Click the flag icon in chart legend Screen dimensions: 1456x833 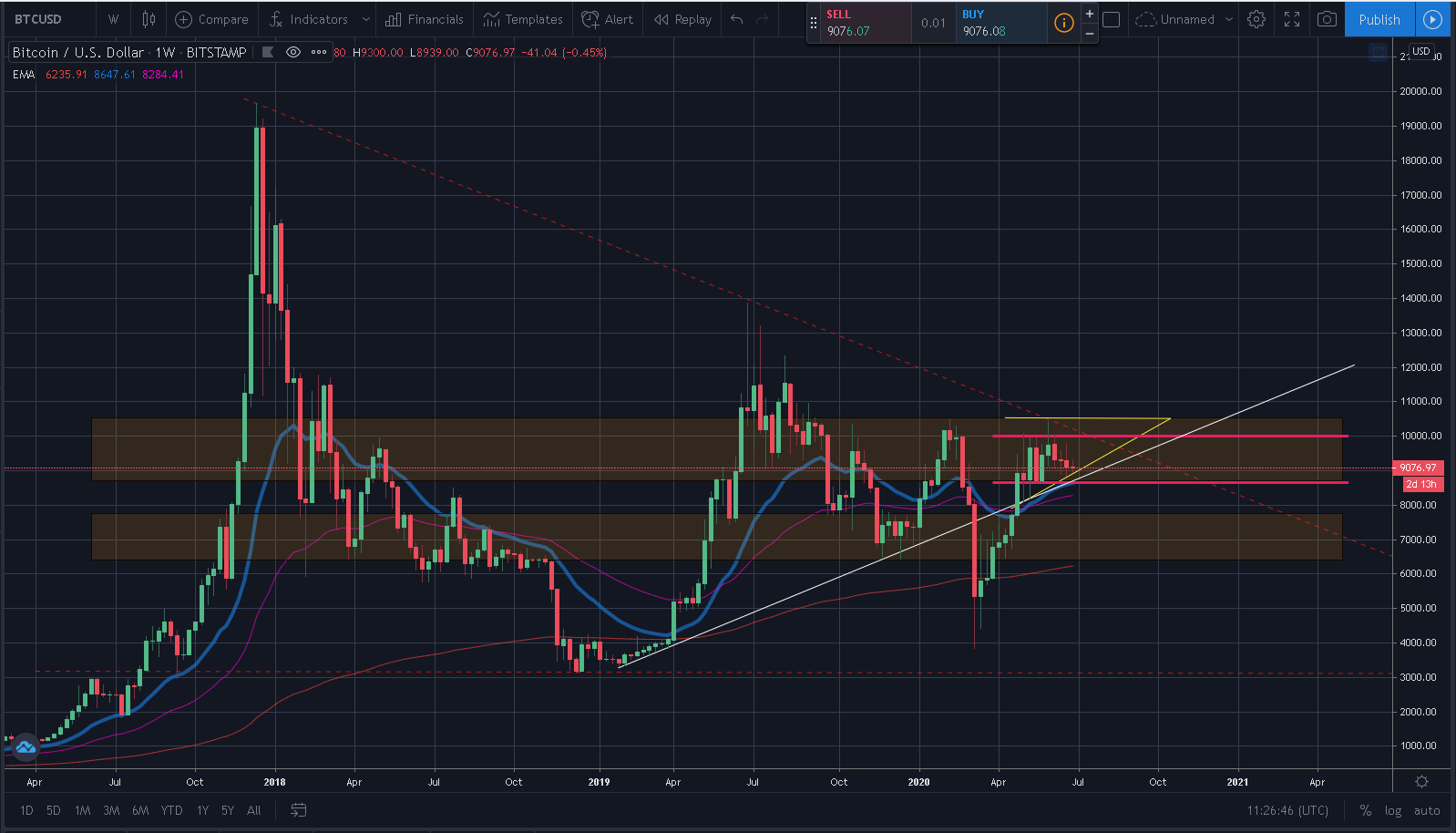268,52
